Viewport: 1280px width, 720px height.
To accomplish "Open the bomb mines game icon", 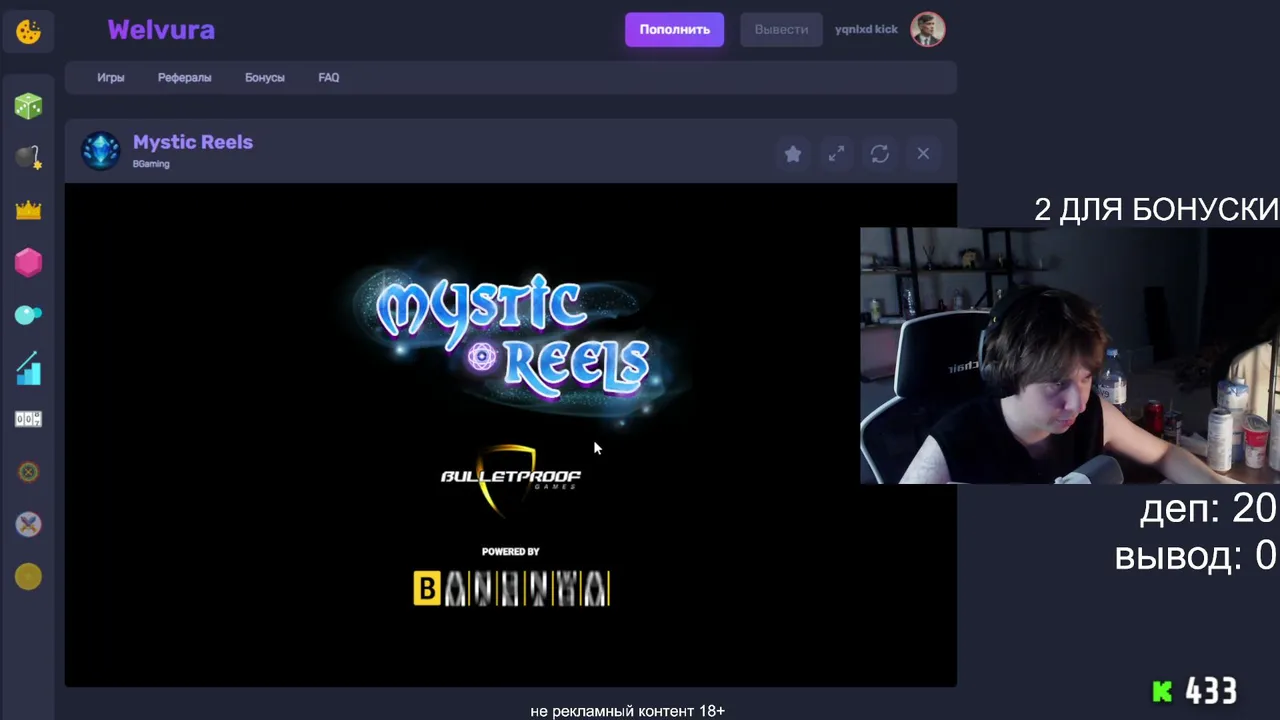I will 28,158.
